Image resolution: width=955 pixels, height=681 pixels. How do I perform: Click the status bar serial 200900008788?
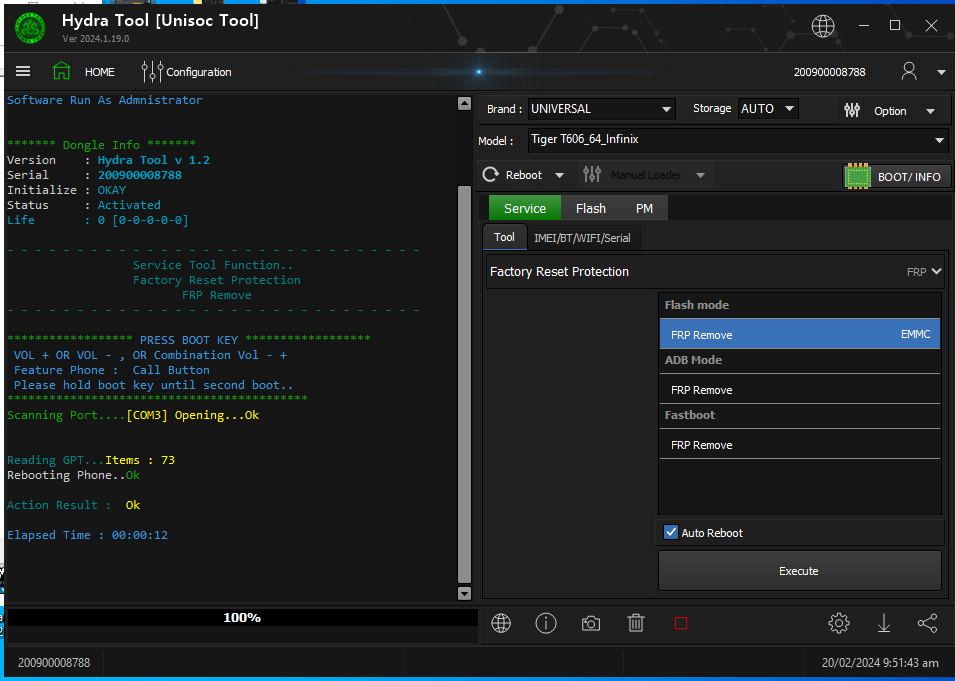(54, 662)
